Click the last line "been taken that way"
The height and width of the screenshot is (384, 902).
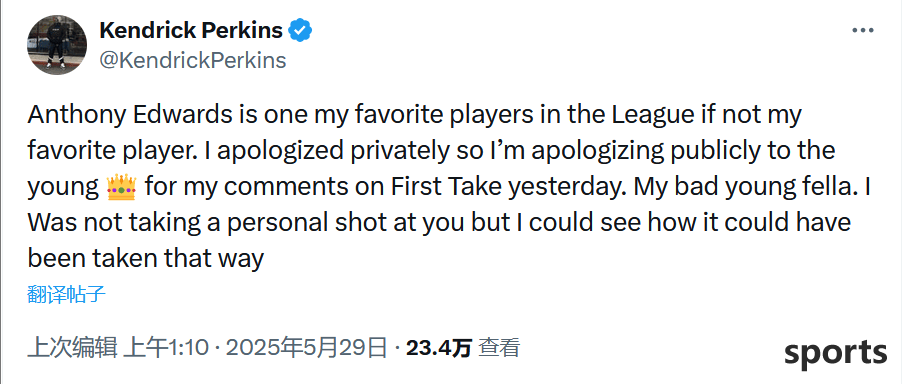145,258
